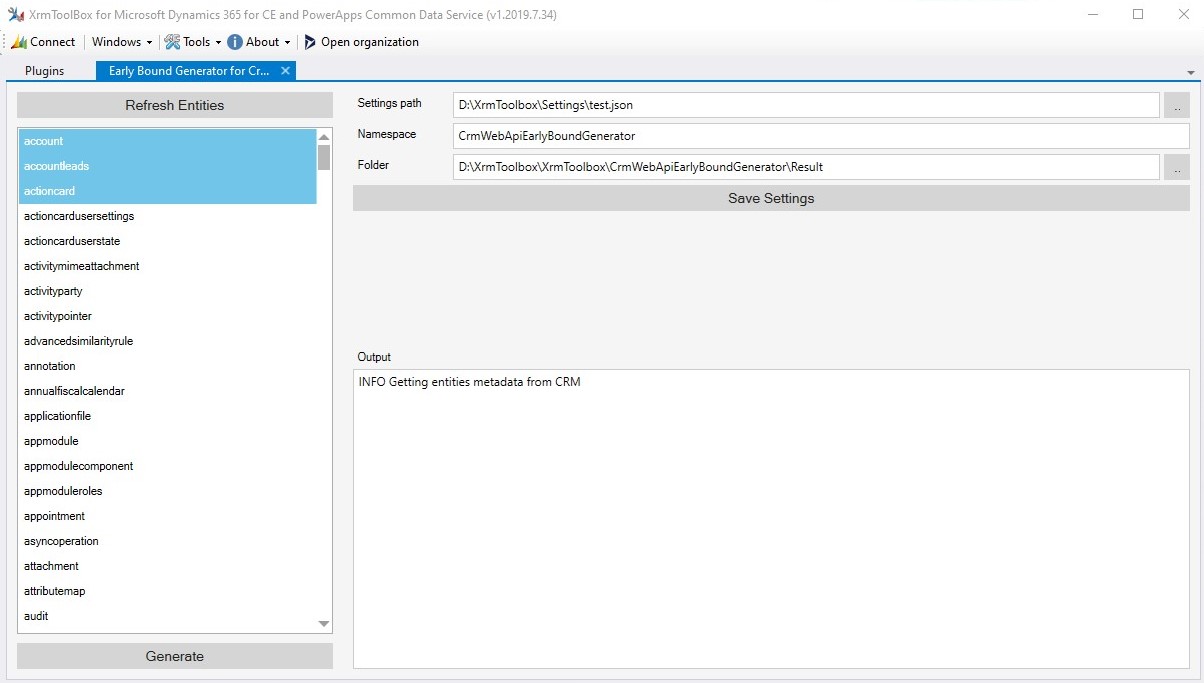
Task: Select the appmoduleroles entity
Action: [168, 491]
